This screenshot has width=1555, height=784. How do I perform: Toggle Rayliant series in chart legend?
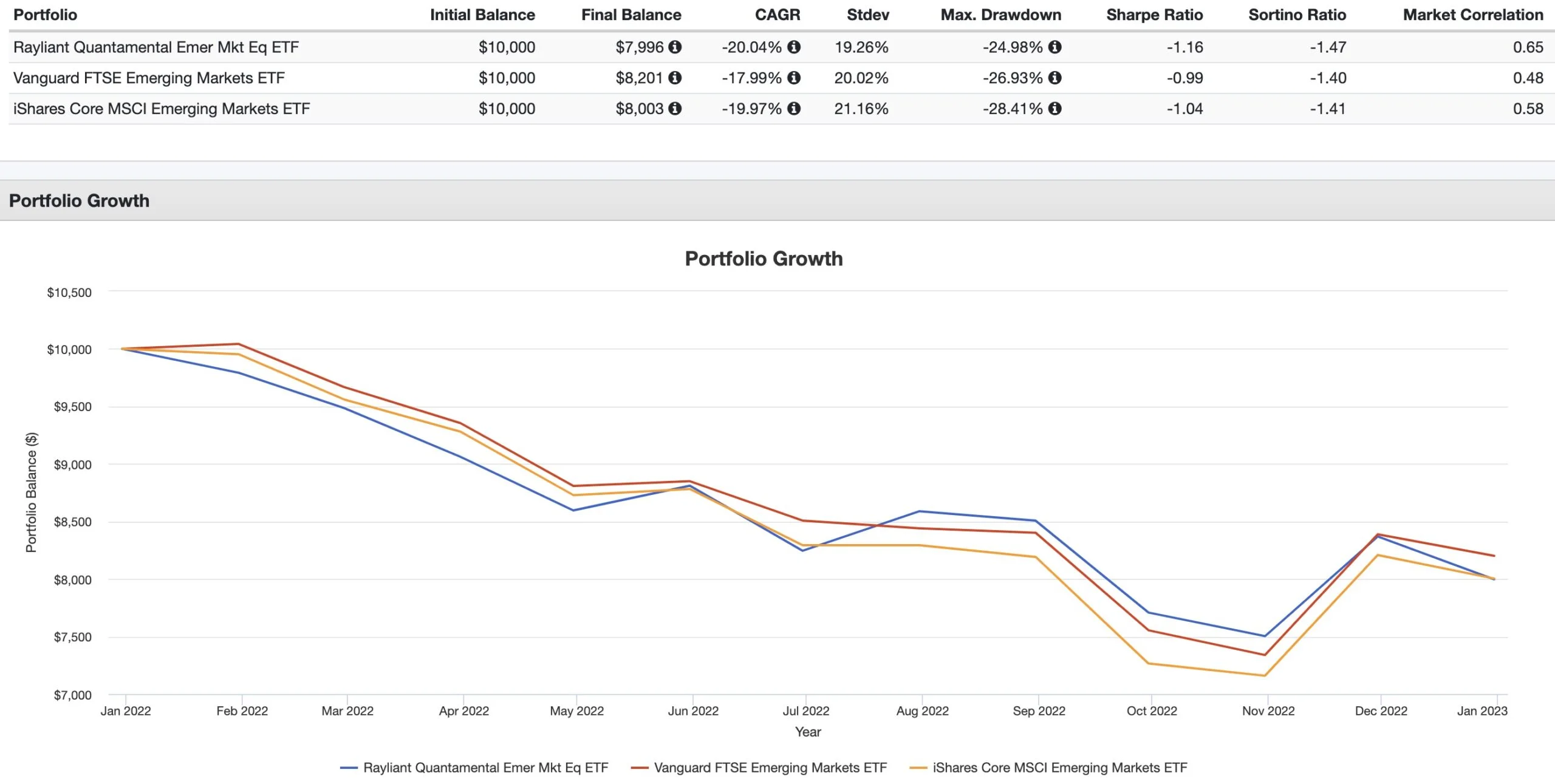474,768
